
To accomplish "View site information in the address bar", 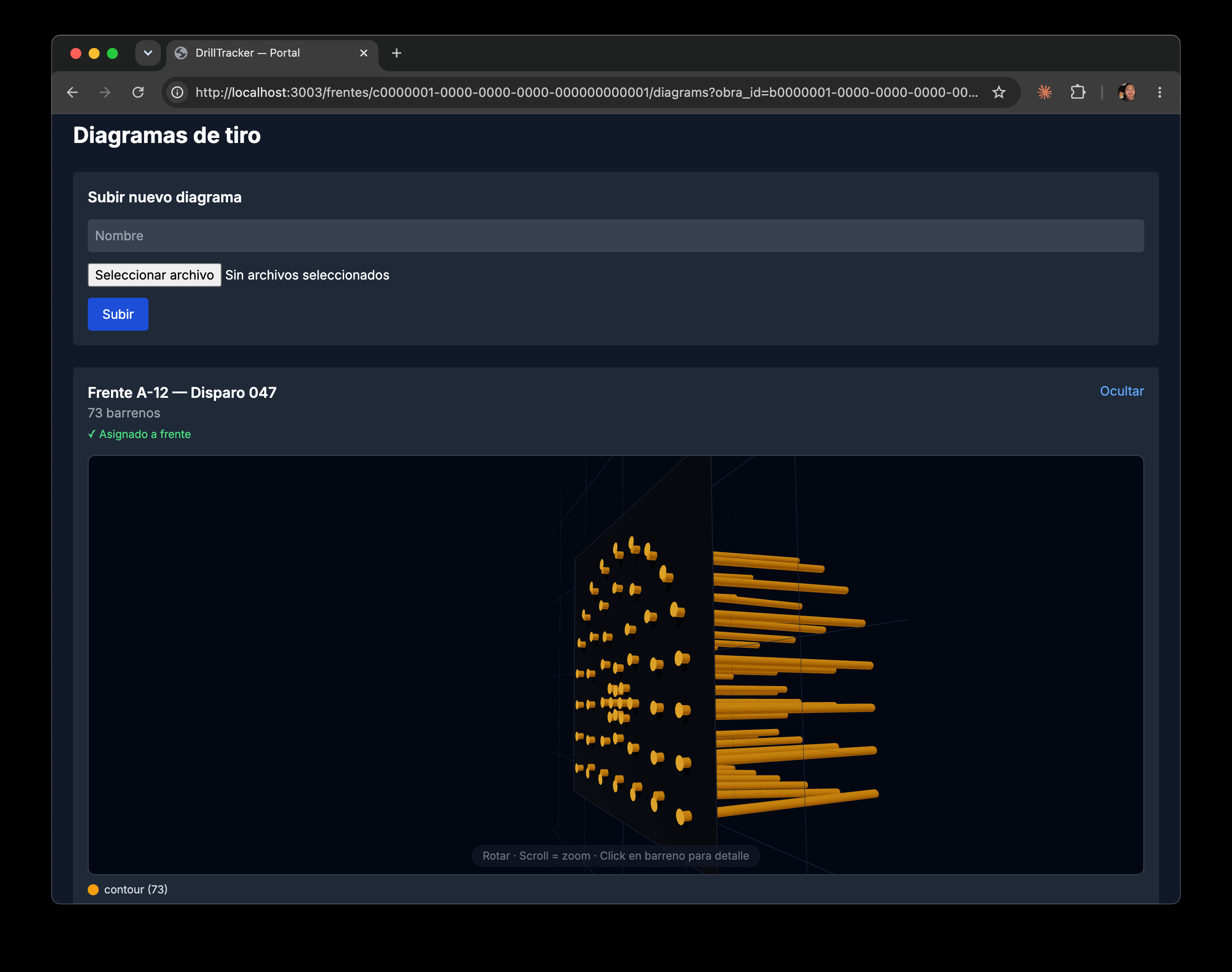I will click(178, 92).
